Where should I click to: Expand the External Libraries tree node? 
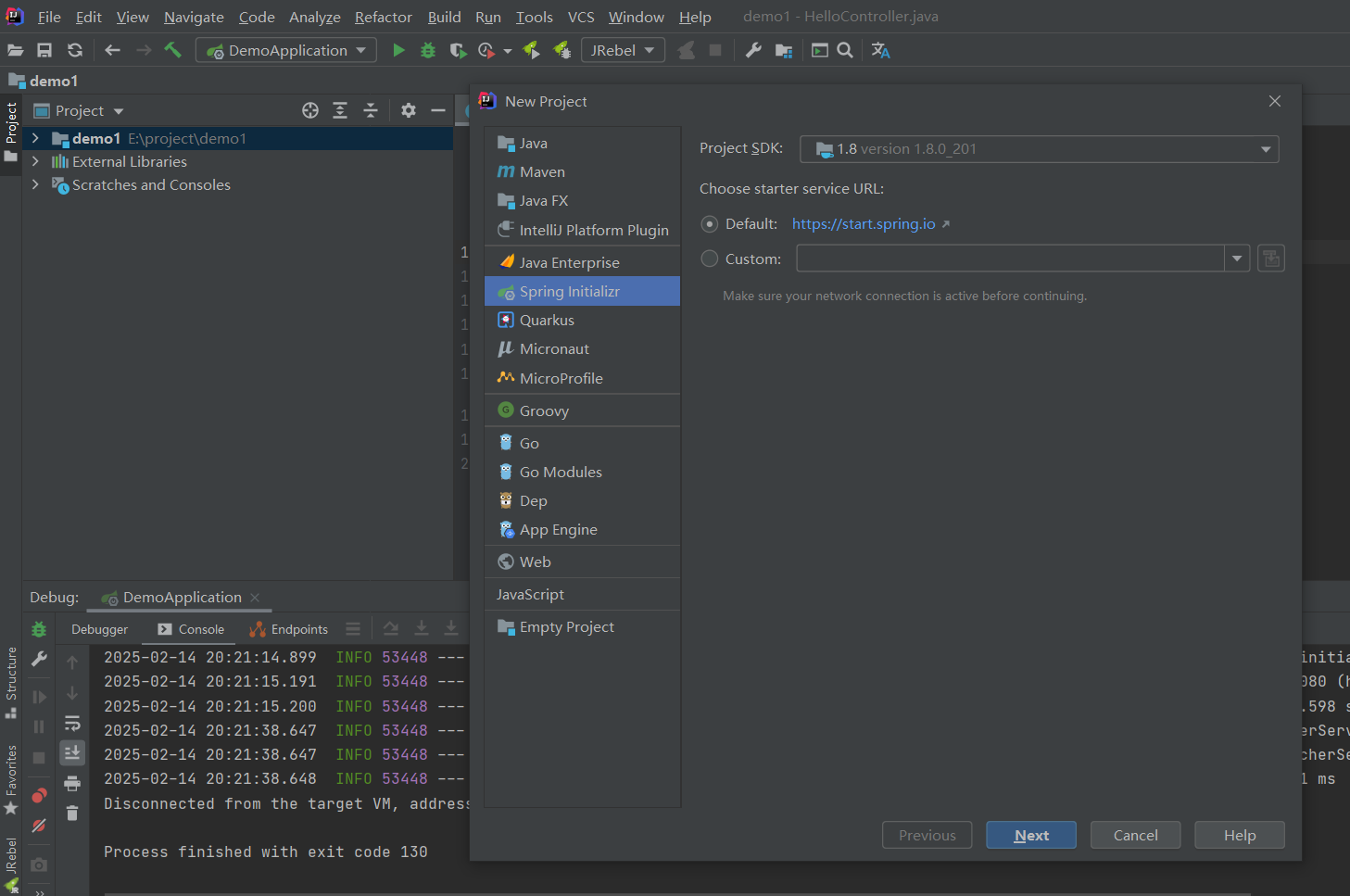(x=35, y=161)
